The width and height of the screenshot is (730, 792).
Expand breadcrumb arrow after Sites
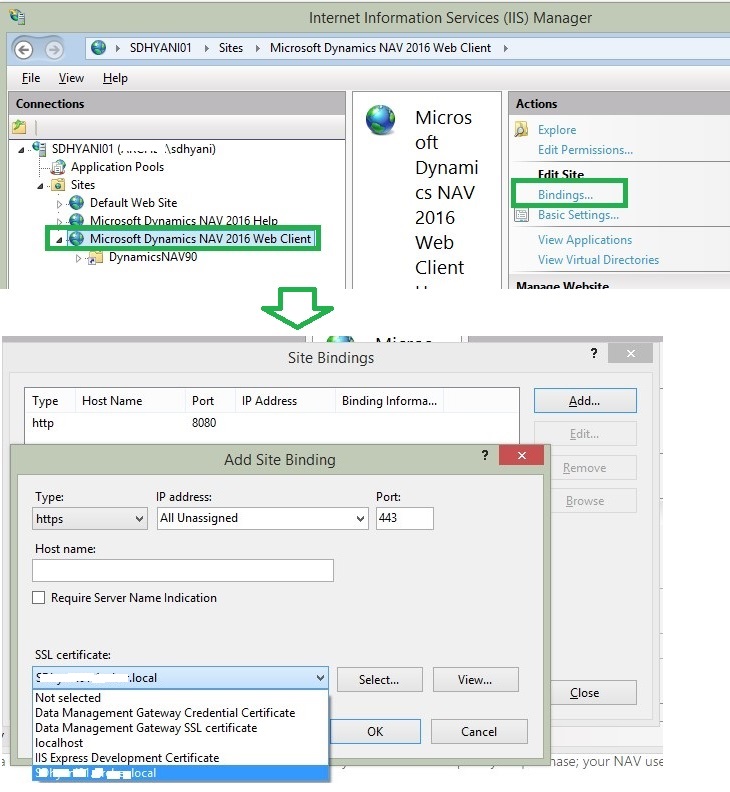click(258, 48)
